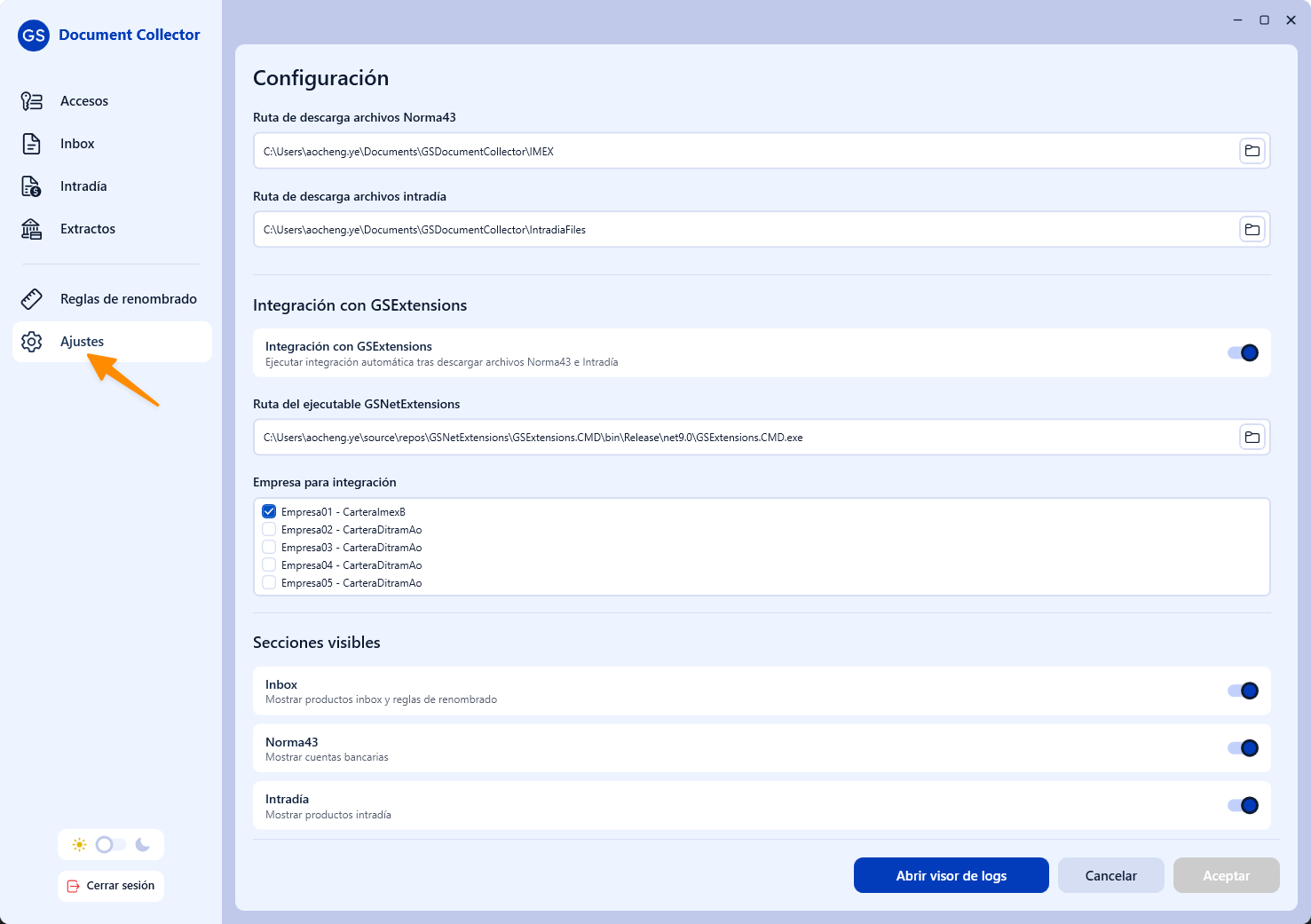The image size is (1311, 924).
Task: Check Empresa03 - CarteraDitramAo
Action: 269,547
